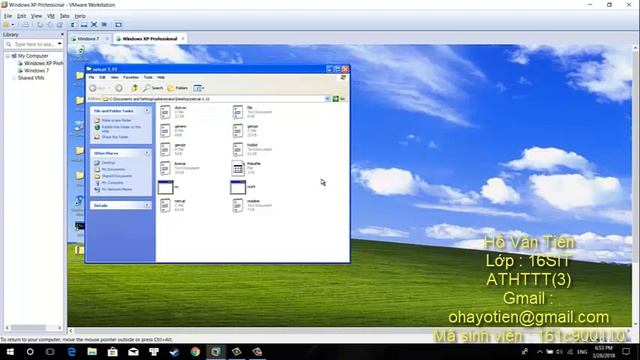Click Publish this folder to the Web

[x=121, y=129]
